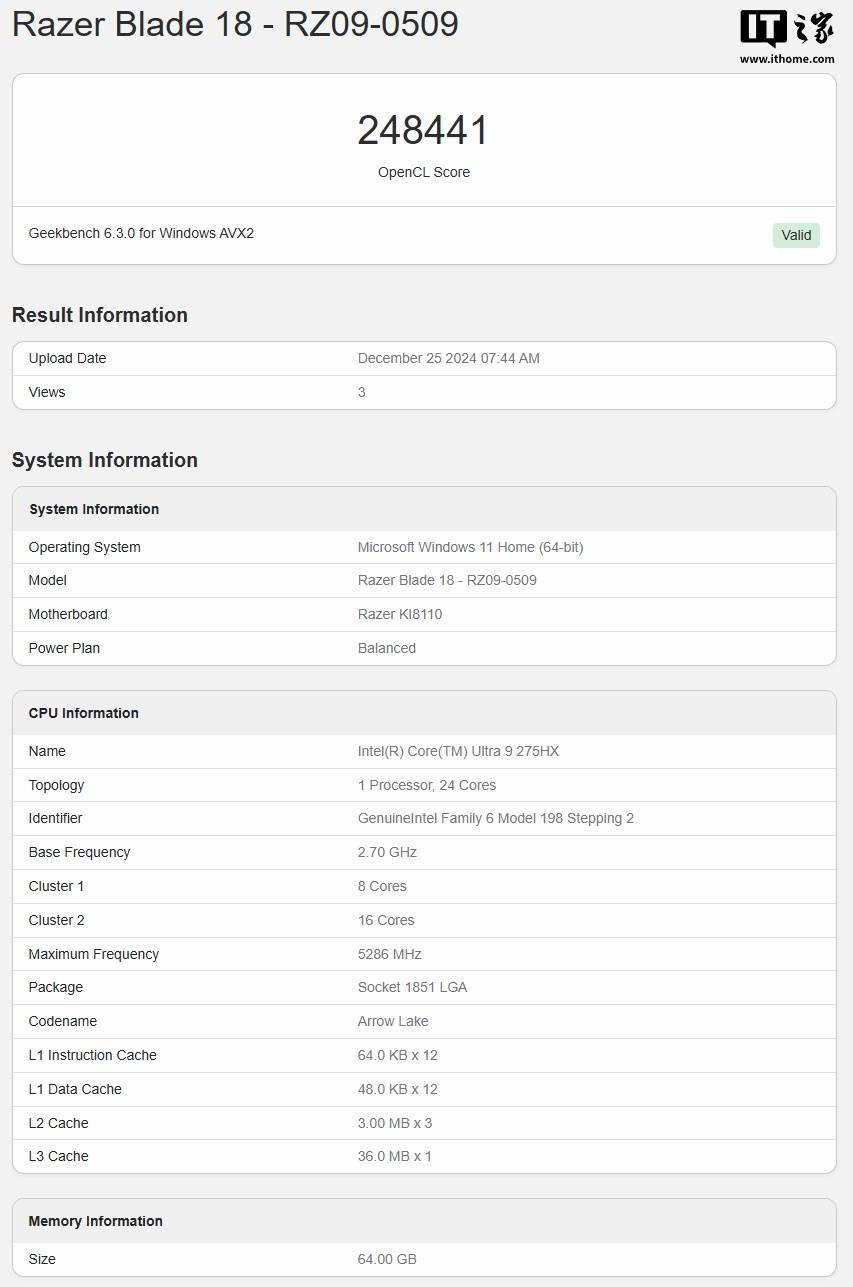Select the L2 cache value "3.00 MB x 3"
853x1287 pixels.
tap(395, 1123)
